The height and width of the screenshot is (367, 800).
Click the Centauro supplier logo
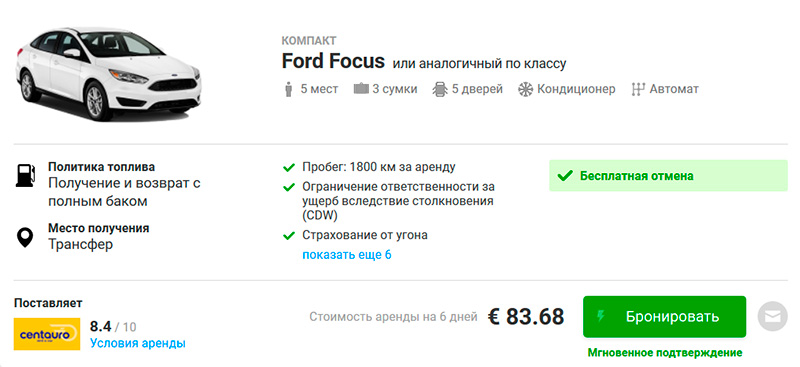46,334
